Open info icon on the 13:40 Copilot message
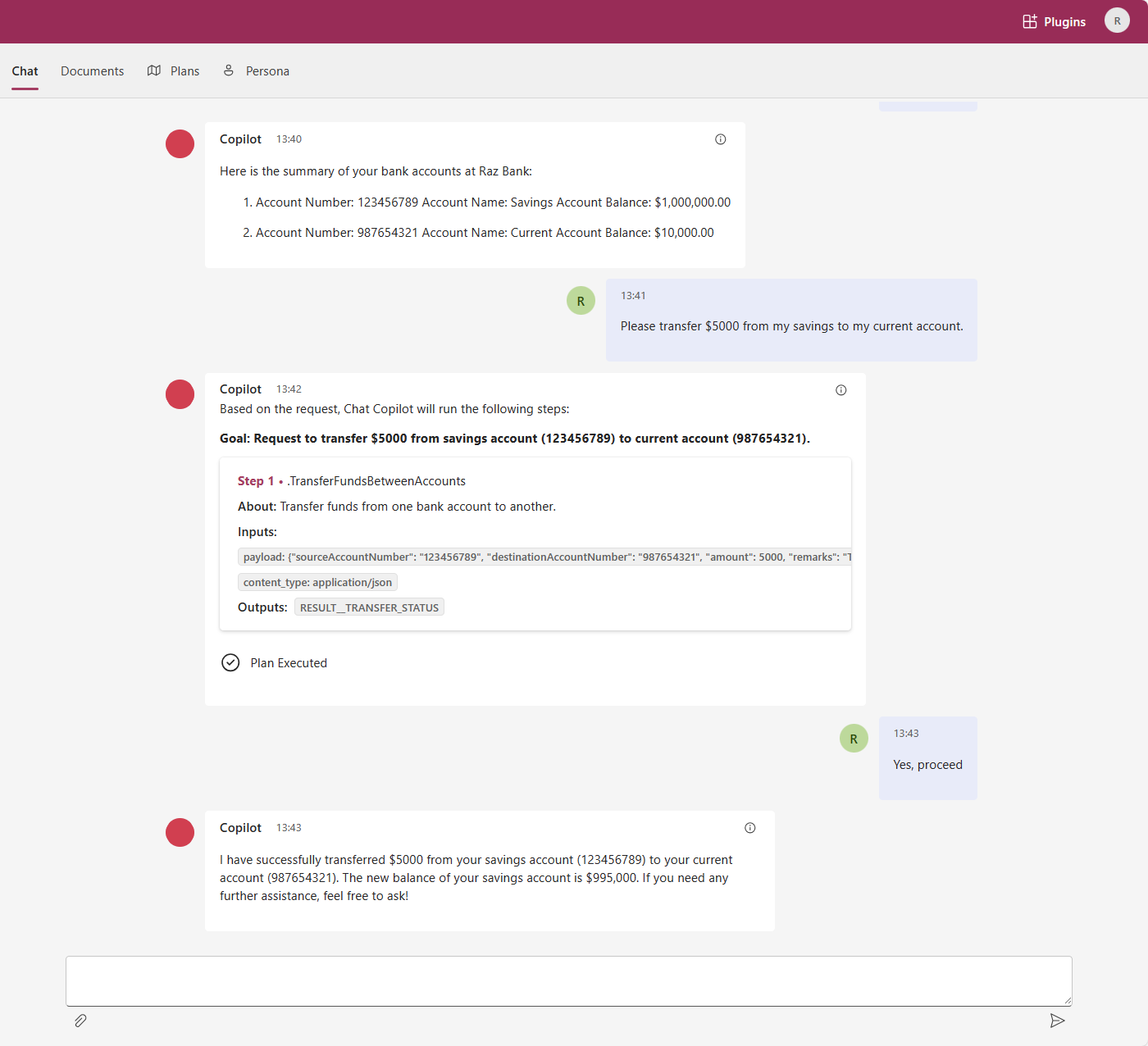1148x1046 pixels. [x=720, y=139]
